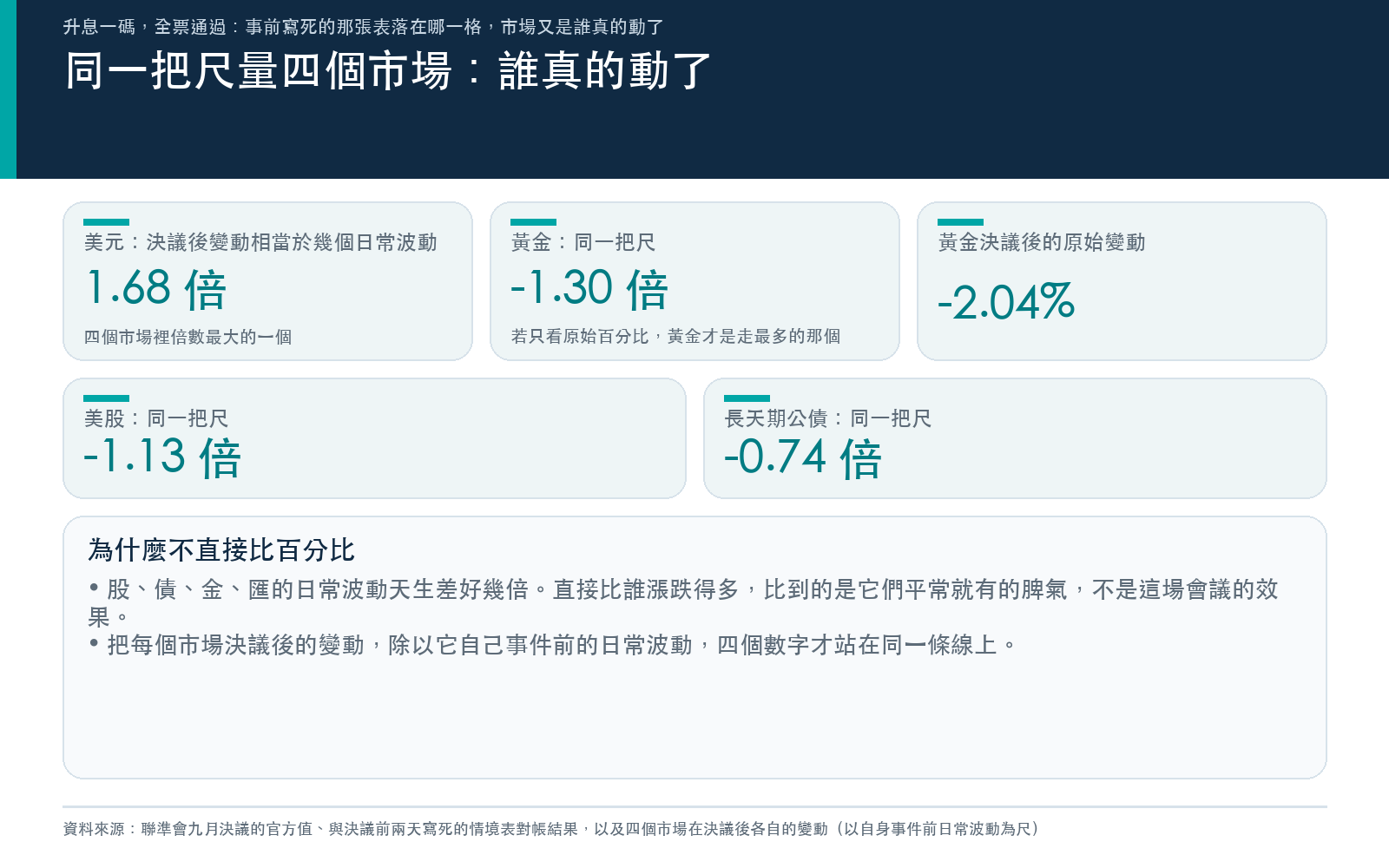Select the value 1.68 倍
Image resolution: width=1389 pixels, height=868 pixels.
tap(156, 288)
